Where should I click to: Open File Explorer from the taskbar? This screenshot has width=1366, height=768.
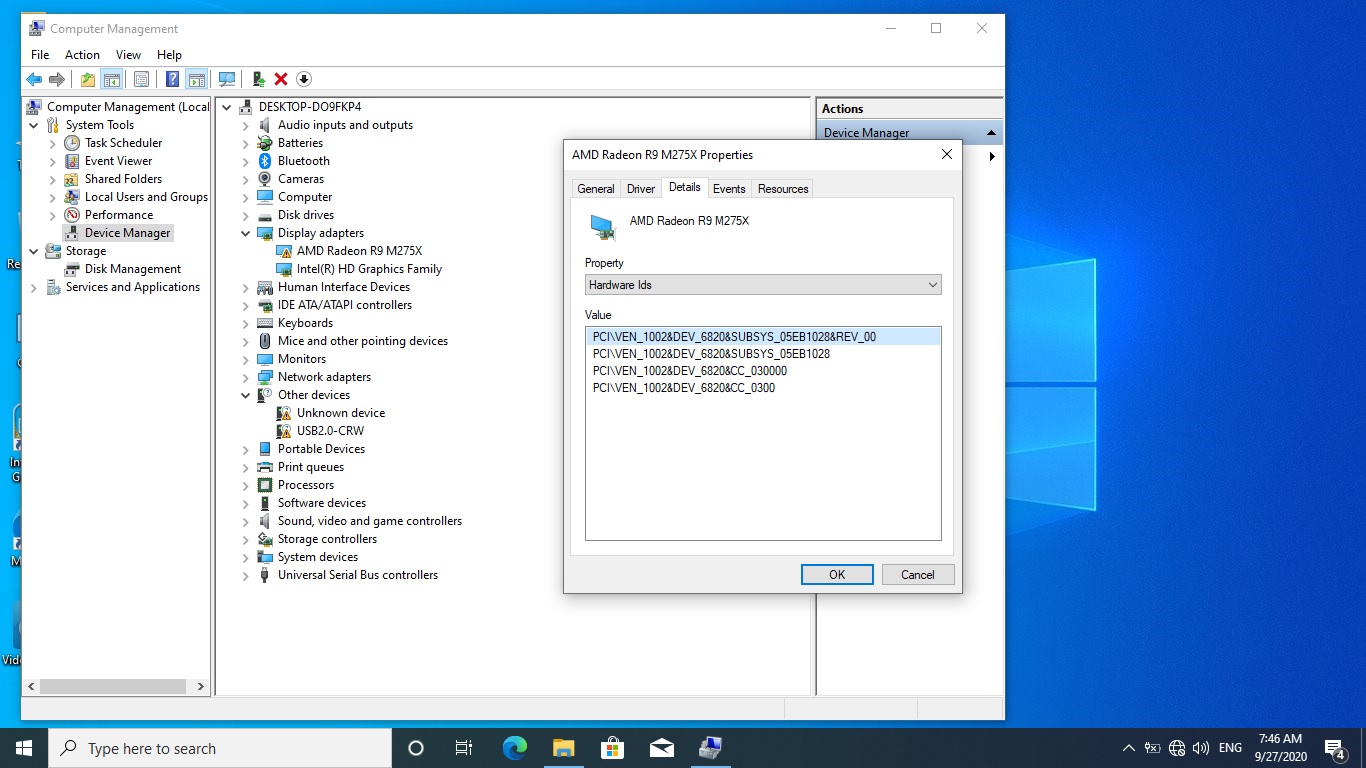pos(563,748)
